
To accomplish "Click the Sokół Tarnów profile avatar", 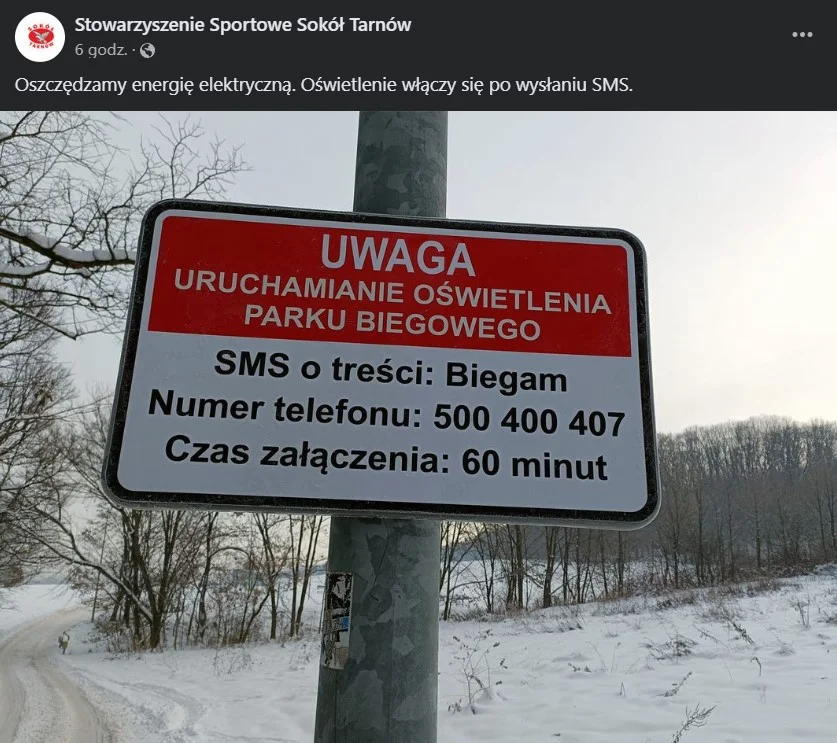I will click(40, 37).
